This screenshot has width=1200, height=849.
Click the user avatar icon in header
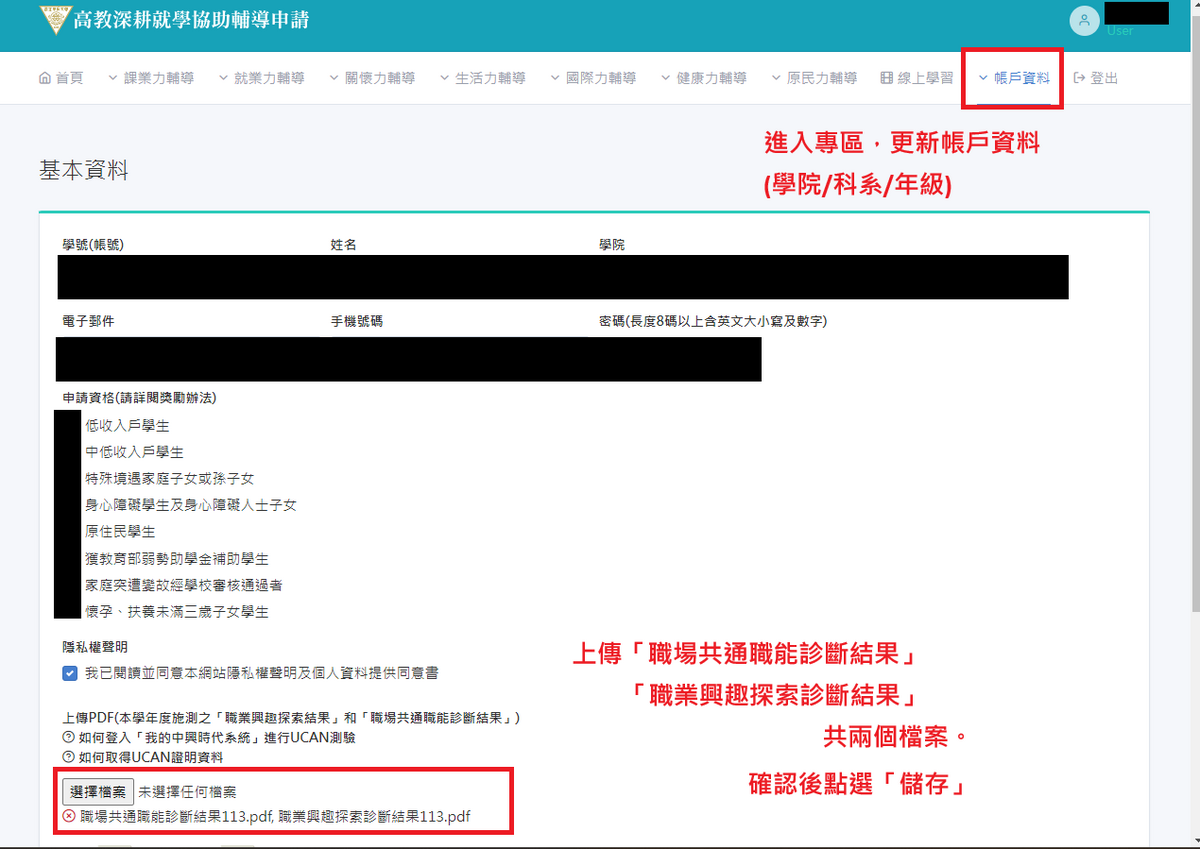click(x=1084, y=21)
